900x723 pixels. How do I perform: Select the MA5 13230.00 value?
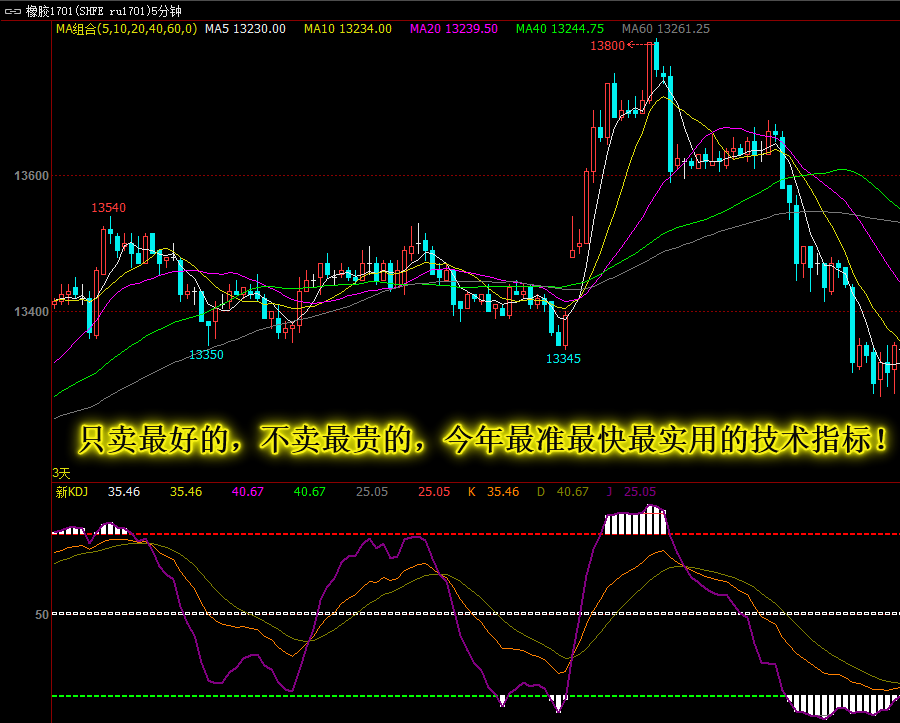[245, 29]
